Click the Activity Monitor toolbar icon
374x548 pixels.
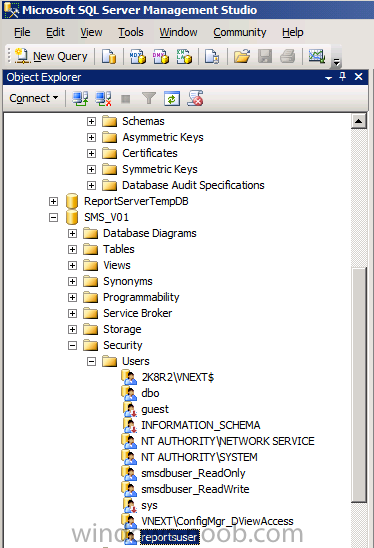point(317,56)
